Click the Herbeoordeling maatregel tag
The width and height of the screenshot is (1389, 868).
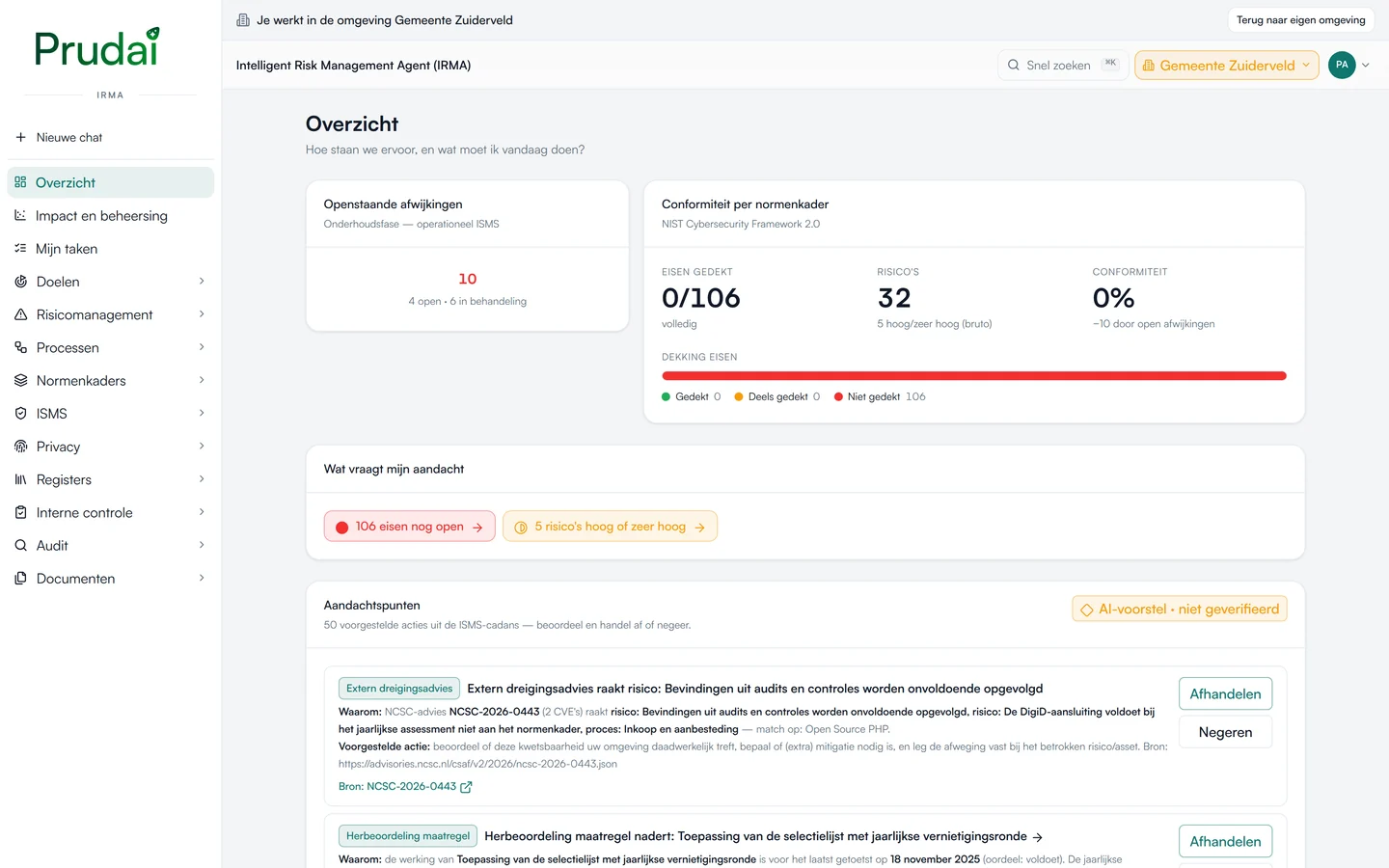click(408, 836)
